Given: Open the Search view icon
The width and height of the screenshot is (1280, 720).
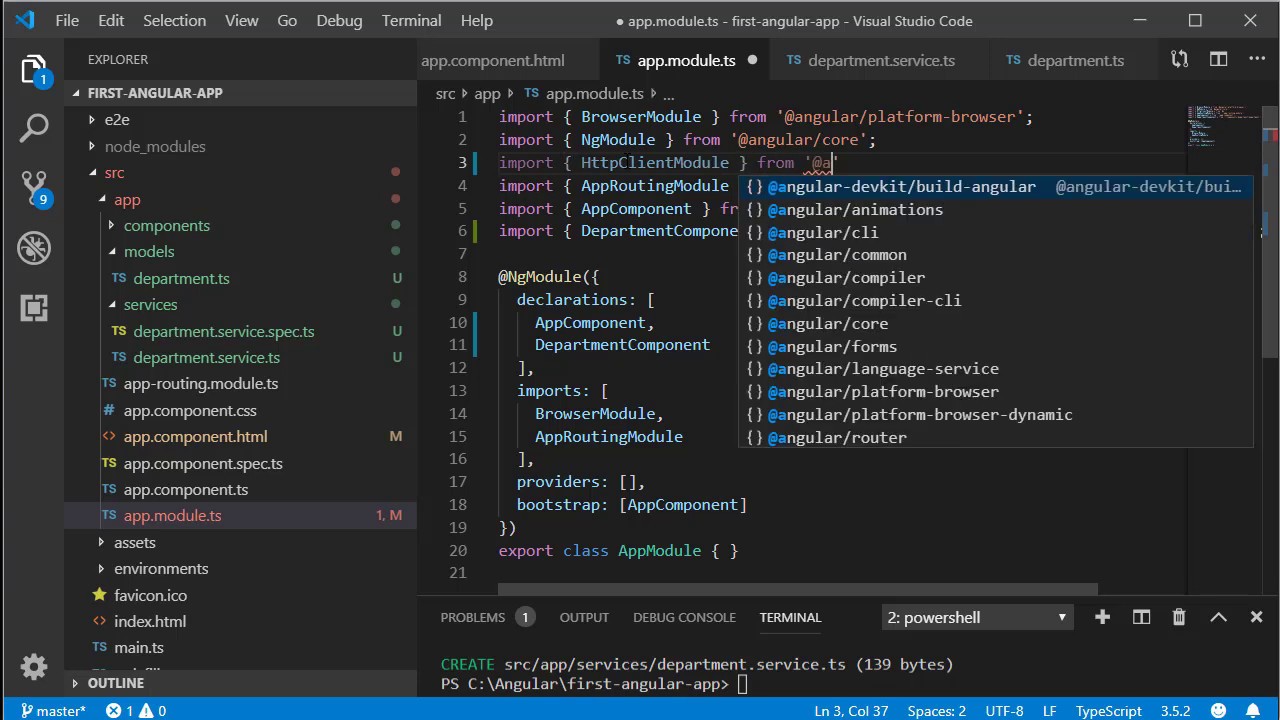Looking at the screenshot, I should click(x=34, y=128).
